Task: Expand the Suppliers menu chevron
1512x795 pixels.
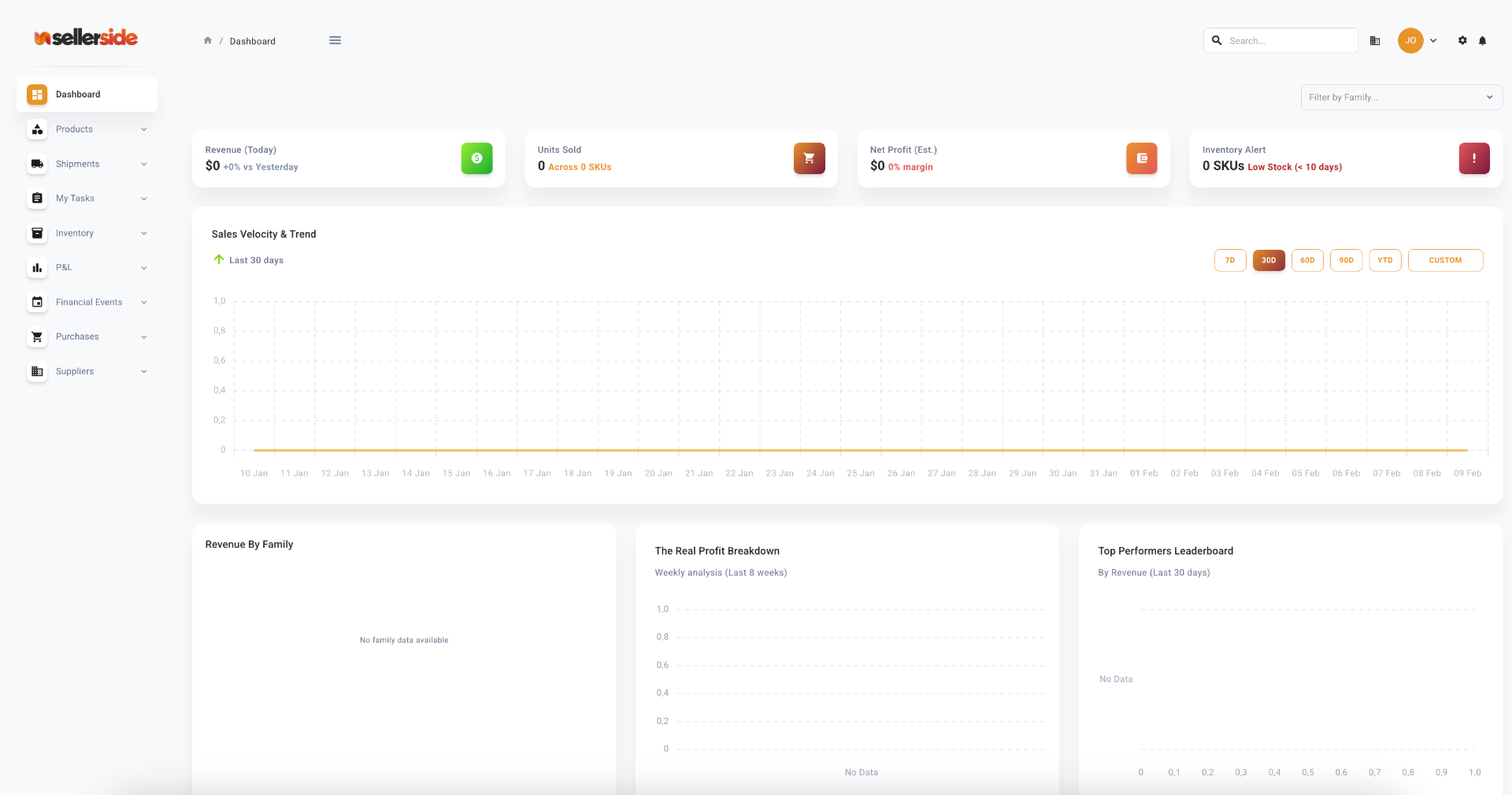Action: click(x=144, y=371)
